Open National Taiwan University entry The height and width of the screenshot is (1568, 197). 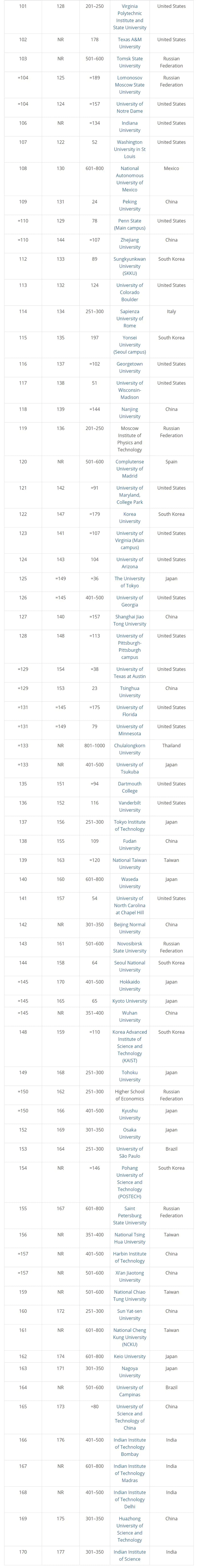[129, 864]
